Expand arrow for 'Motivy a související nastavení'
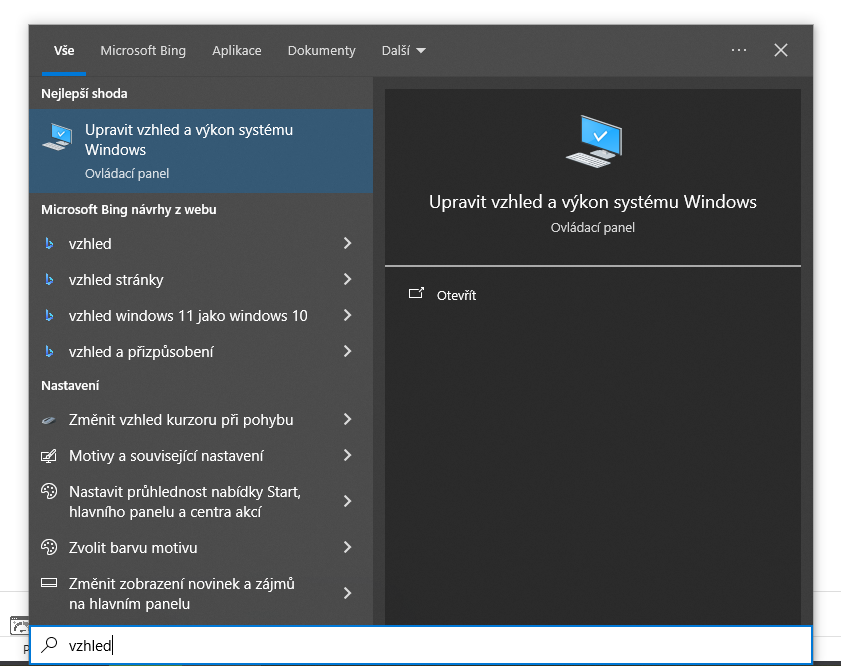Viewport: 841px width, 666px height. (x=348, y=456)
